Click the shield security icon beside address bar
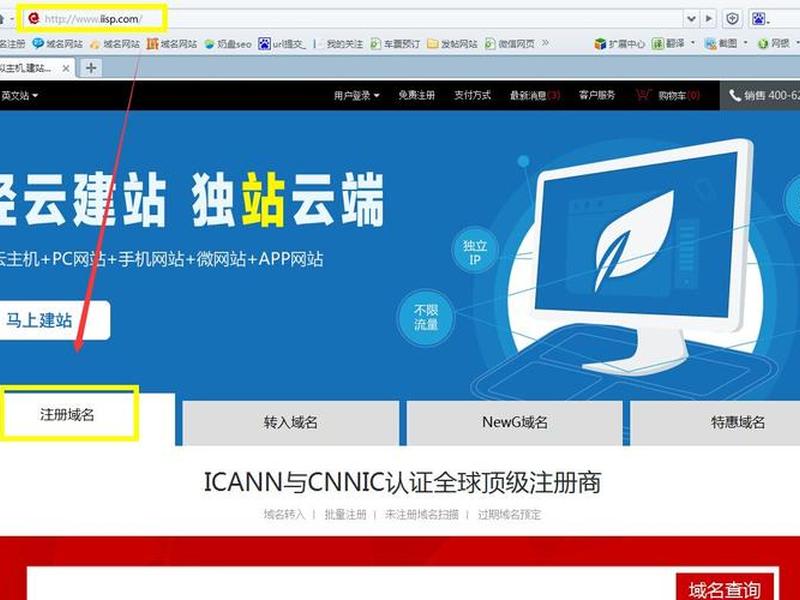This screenshot has width=800, height=600. (x=733, y=19)
